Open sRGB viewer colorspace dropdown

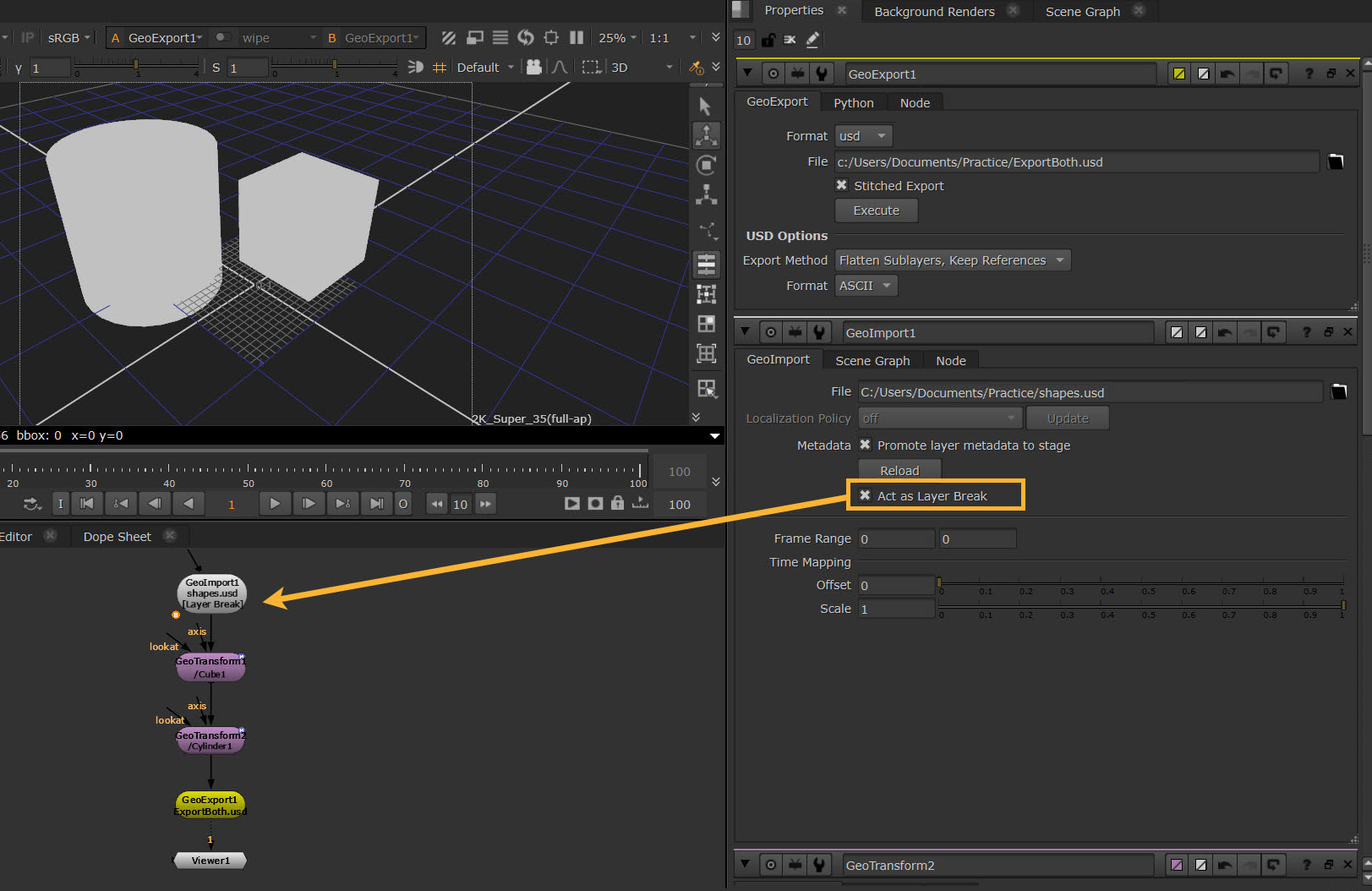68,38
